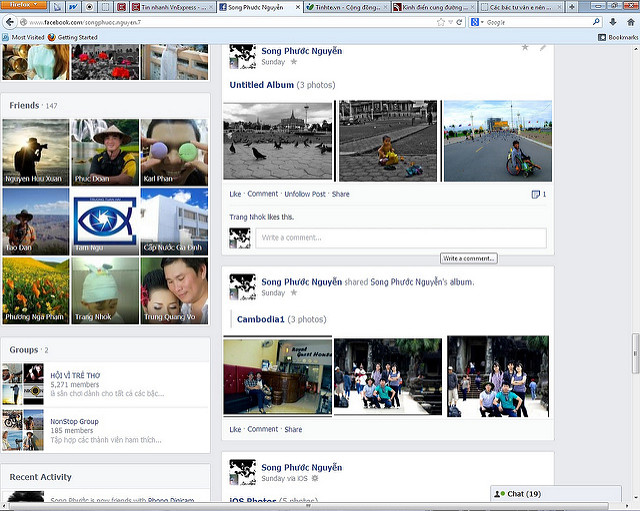Screen dimensions: 640x511
Task: Open the Most Visited bookmarks folder
Action: click(x=23, y=37)
